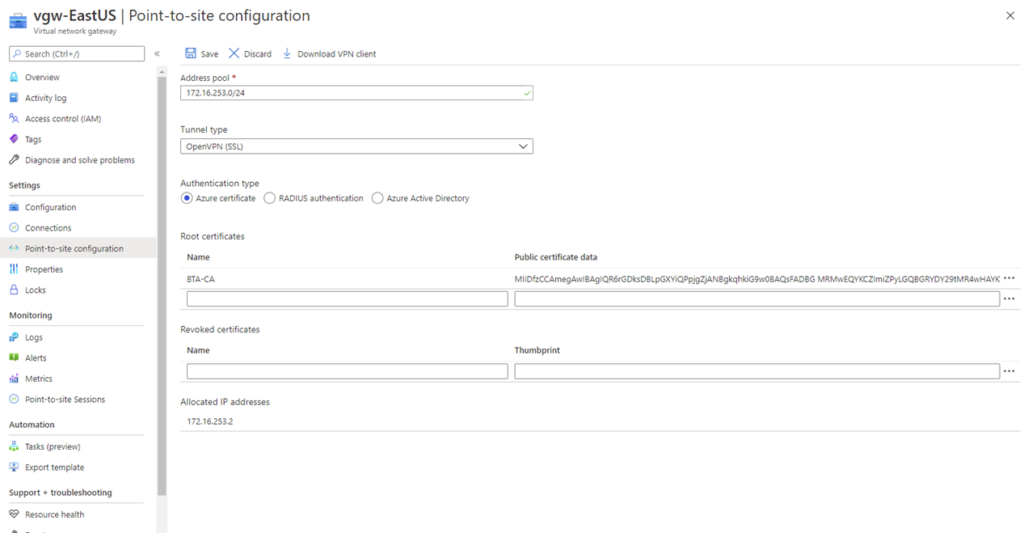Open options for empty root certificate row
Screen dimensions: 1024x533
pyautogui.click(x=1009, y=299)
